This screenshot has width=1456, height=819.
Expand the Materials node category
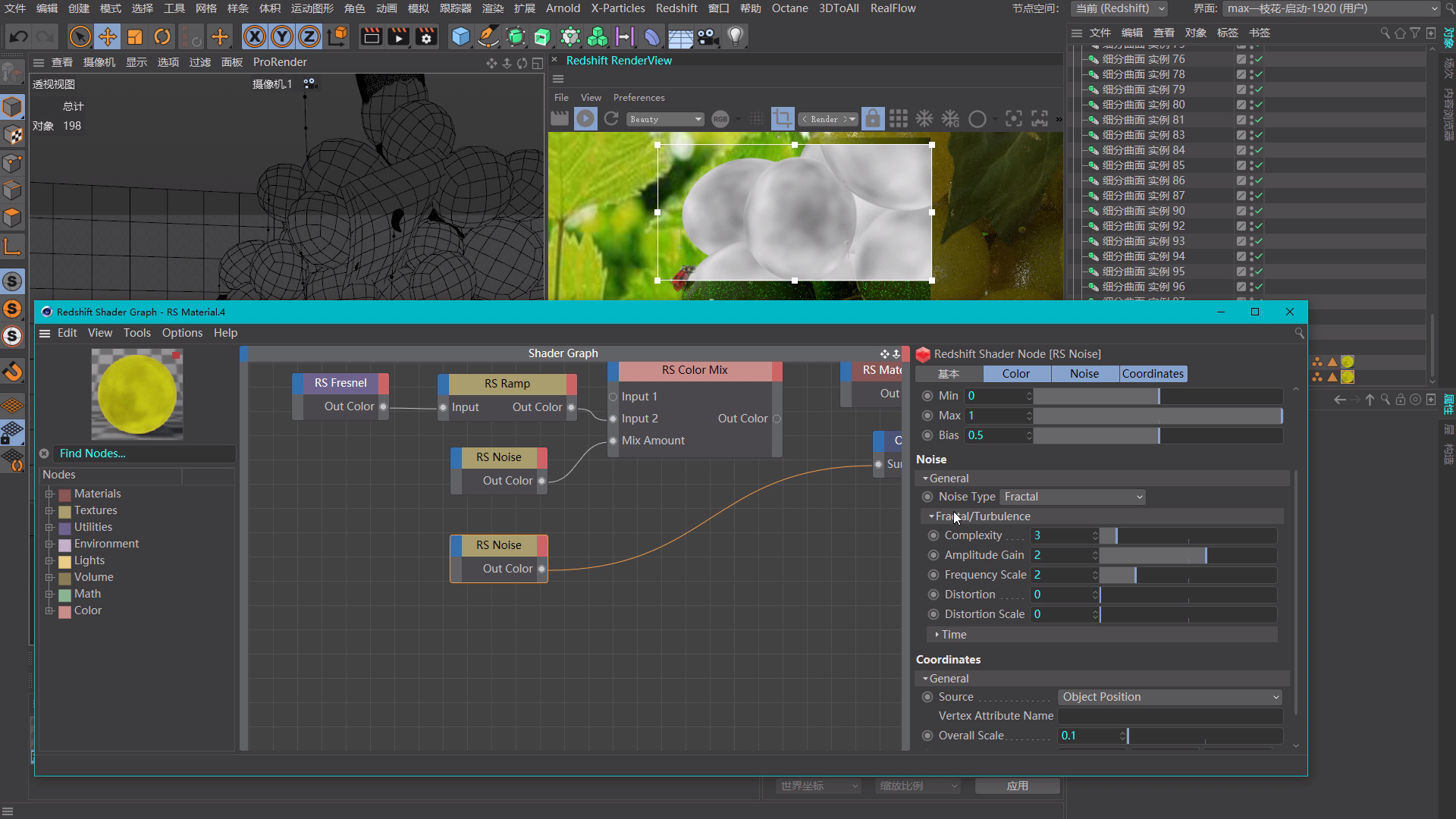(x=49, y=494)
